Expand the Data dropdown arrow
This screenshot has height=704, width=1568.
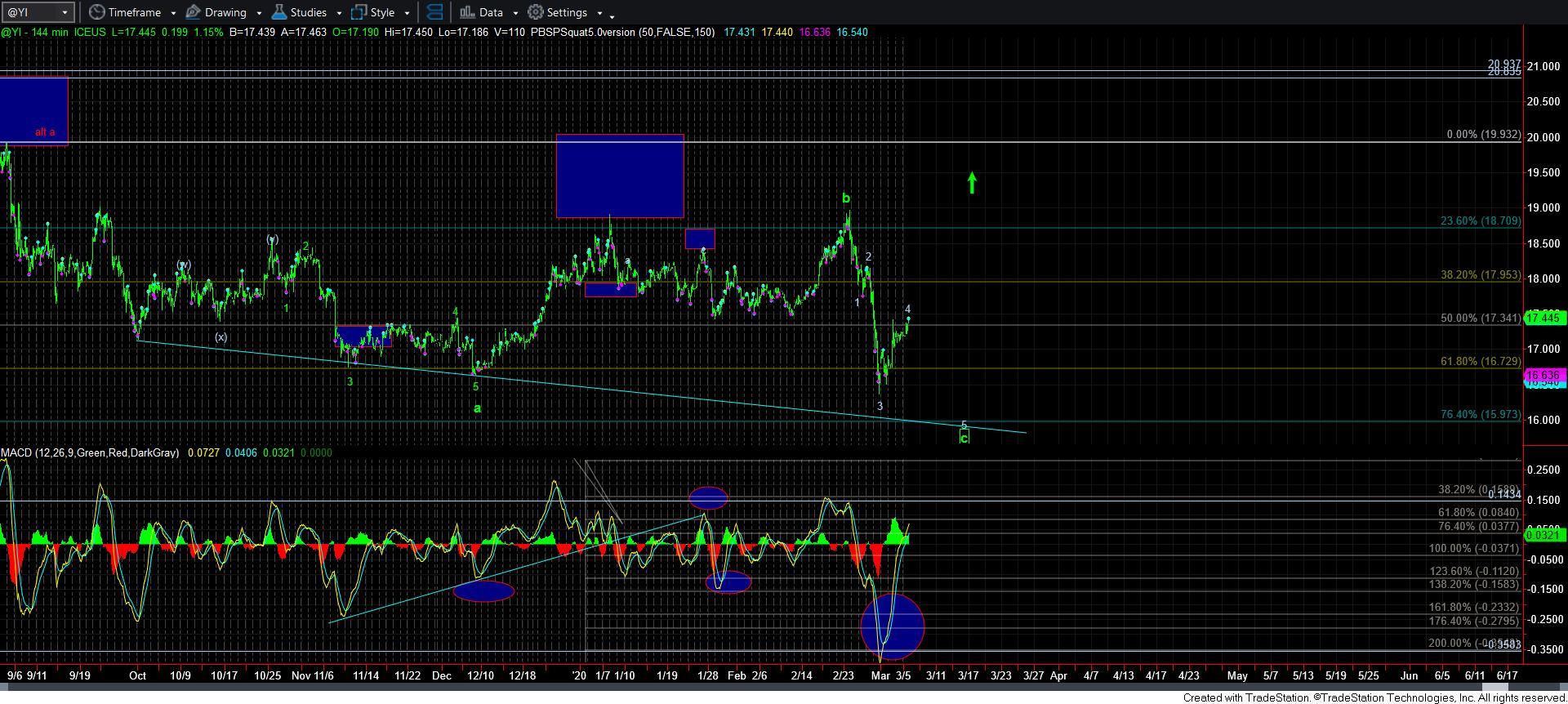[515, 13]
